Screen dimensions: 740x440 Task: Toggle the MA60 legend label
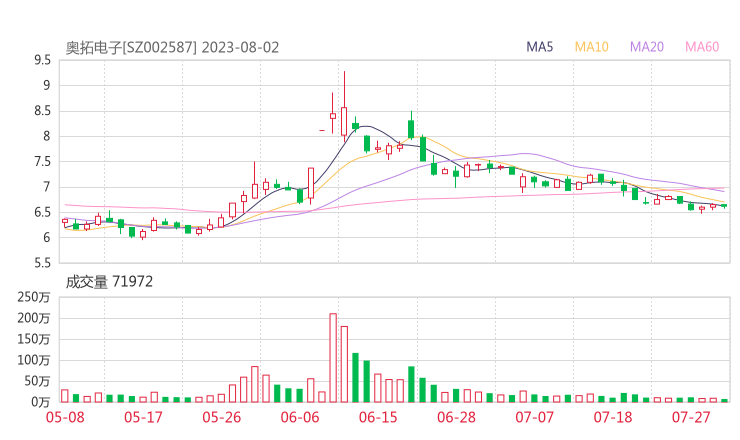click(x=702, y=47)
